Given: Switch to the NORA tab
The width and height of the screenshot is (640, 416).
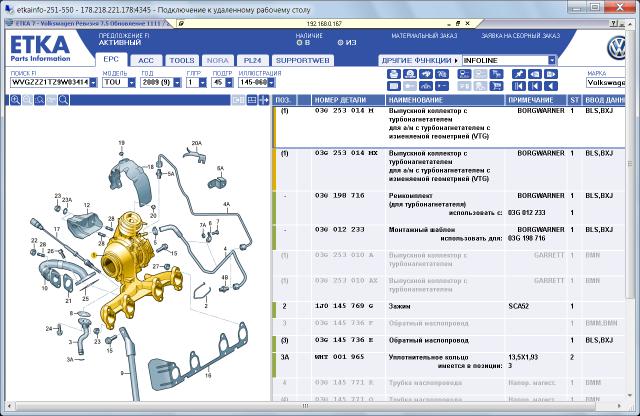Looking at the screenshot, I should point(218,60).
